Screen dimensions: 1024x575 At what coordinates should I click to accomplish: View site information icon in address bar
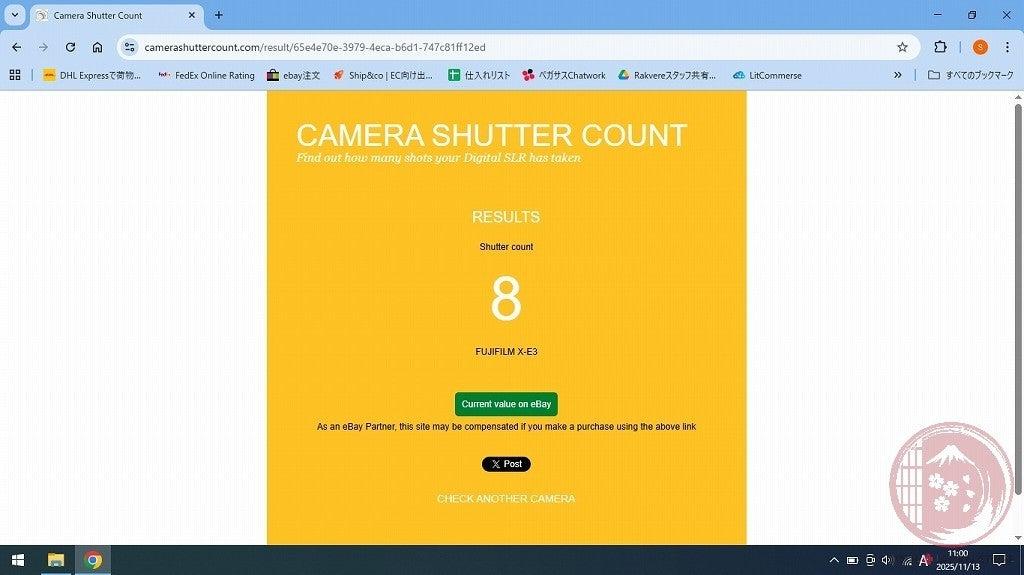pyautogui.click(x=129, y=47)
